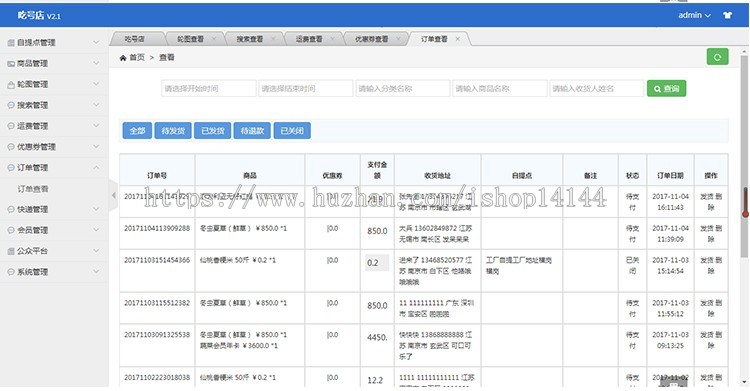Expand 会员管理 with its chevron

tap(96, 230)
